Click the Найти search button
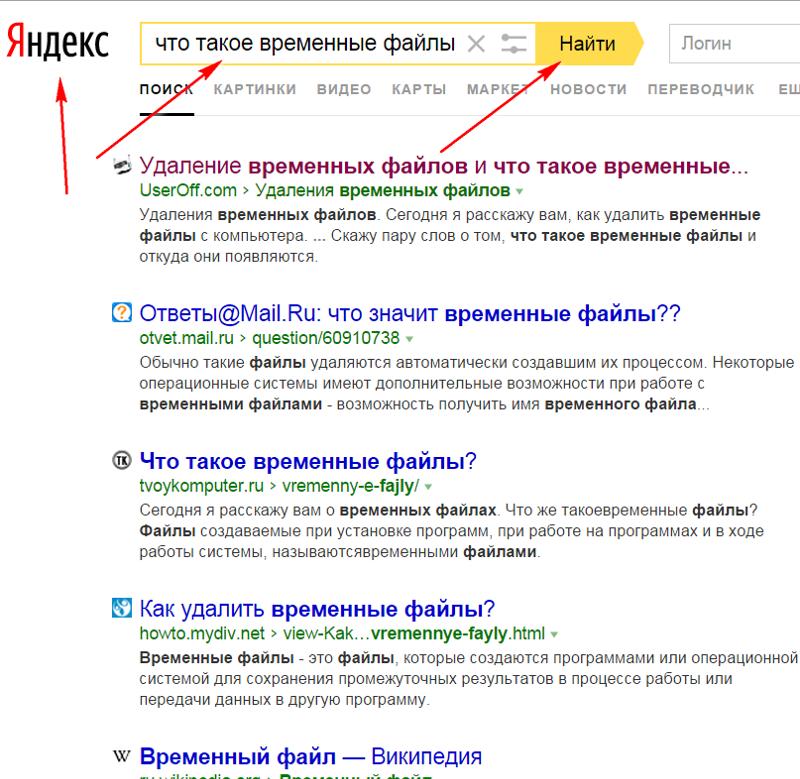Image resolution: width=800 pixels, height=779 pixels. pos(588,43)
